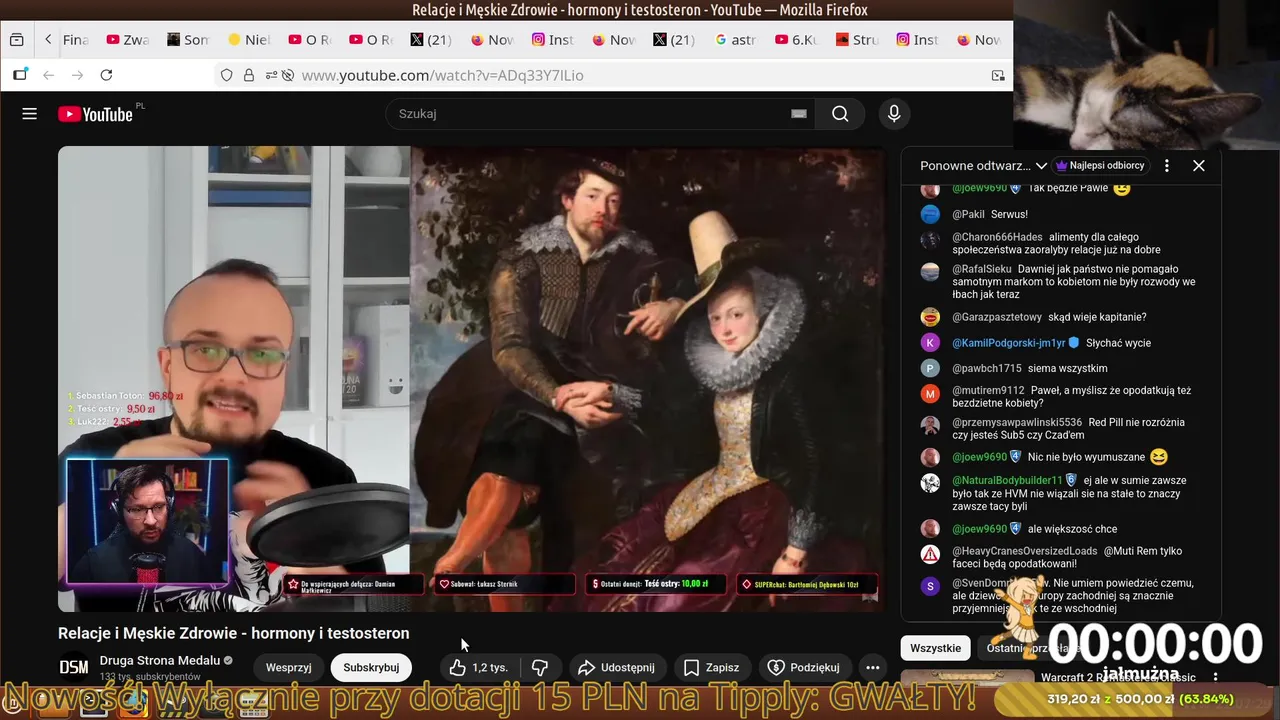Click the 'Udostępnij' share button

tap(617, 667)
